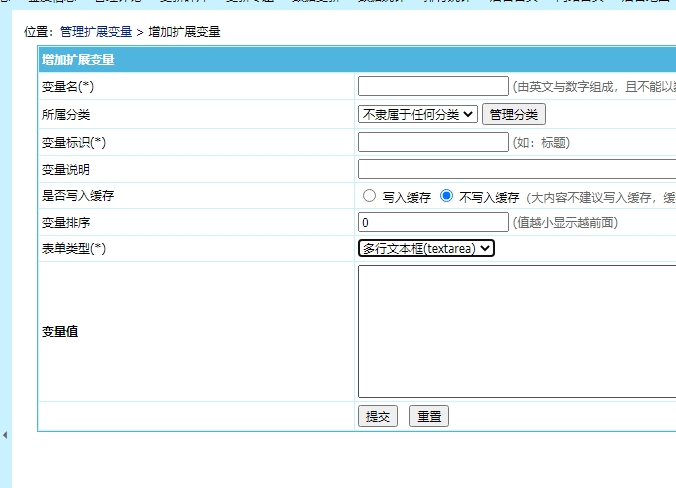676x488 pixels.
Task: Click 增加扩展变量 in the breadcrumb path
Action: (x=184, y=32)
